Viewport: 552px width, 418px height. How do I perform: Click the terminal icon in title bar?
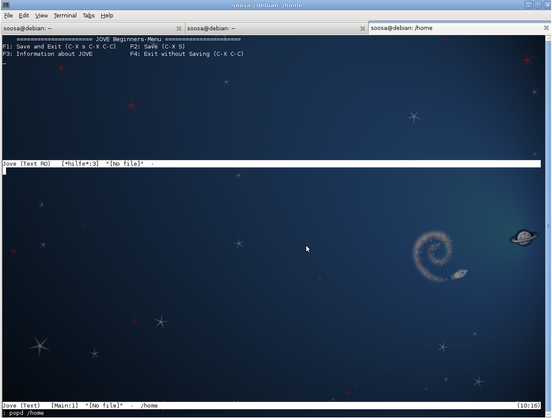click(5, 5)
